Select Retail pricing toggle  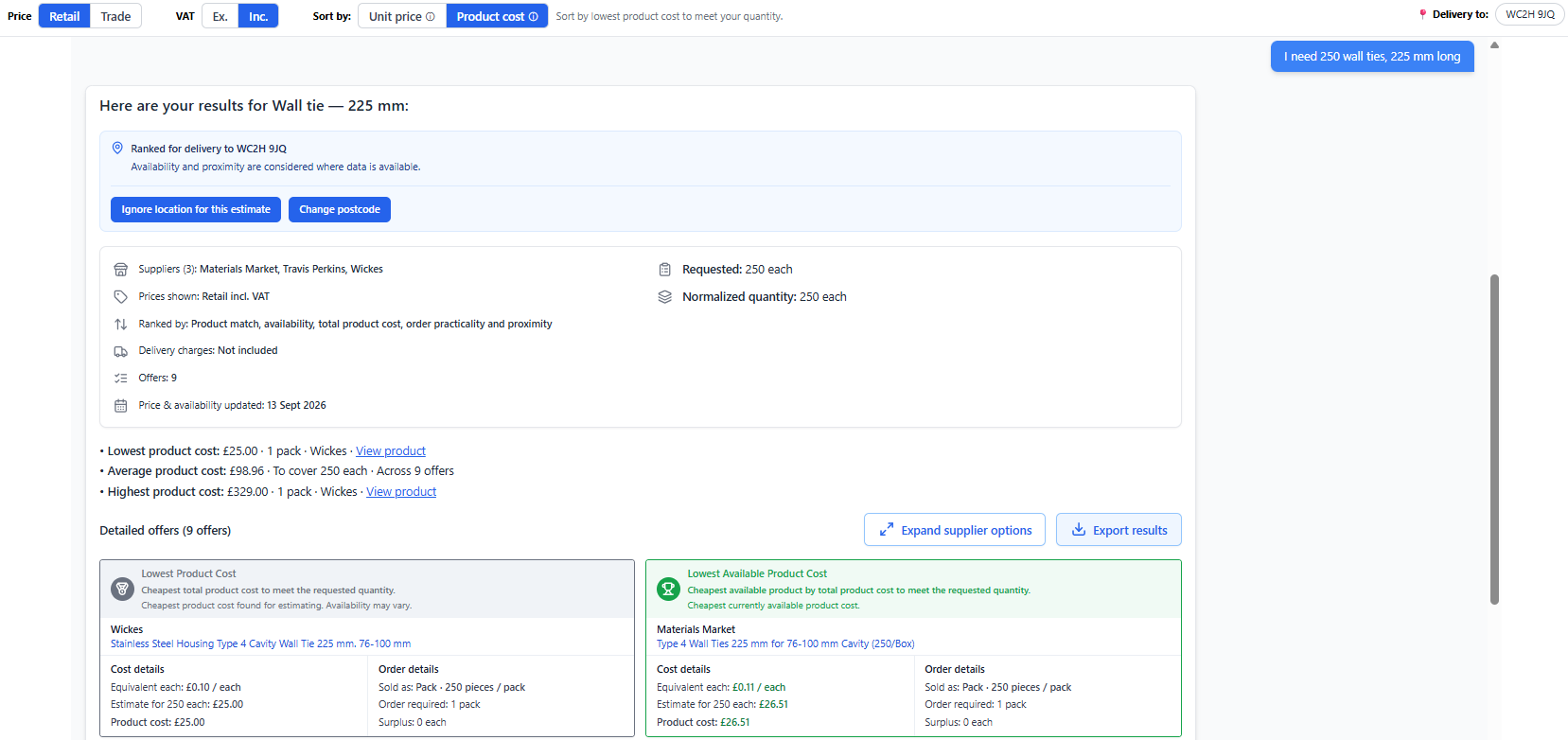[x=64, y=16]
